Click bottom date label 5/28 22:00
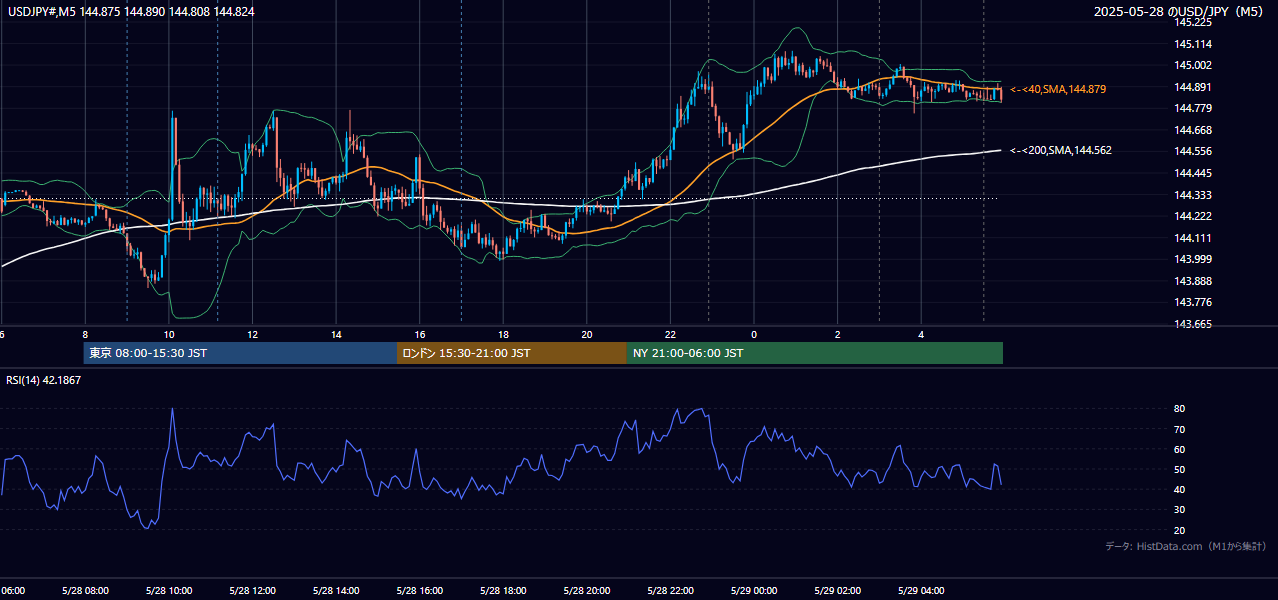The height and width of the screenshot is (600, 1278). tap(671, 590)
